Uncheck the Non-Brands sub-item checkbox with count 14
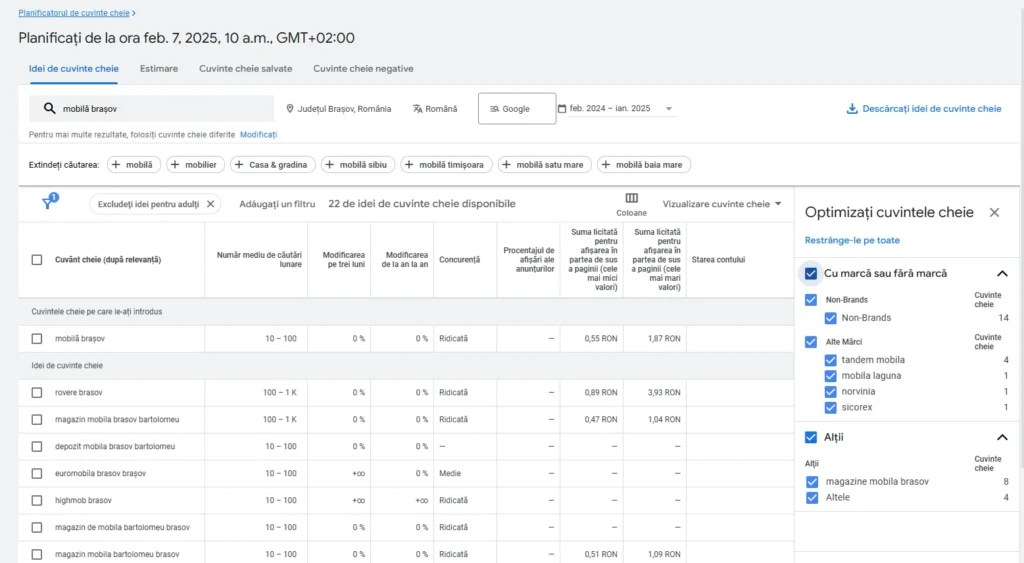The image size is (1024, 563). 830,318
